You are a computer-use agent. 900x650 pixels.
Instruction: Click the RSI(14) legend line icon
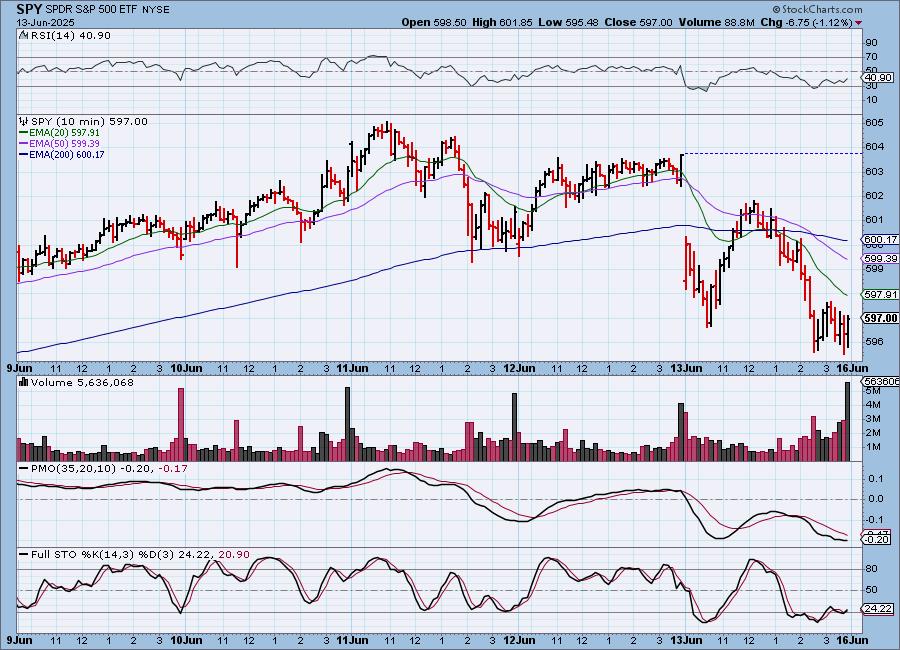tap(24, 35)
